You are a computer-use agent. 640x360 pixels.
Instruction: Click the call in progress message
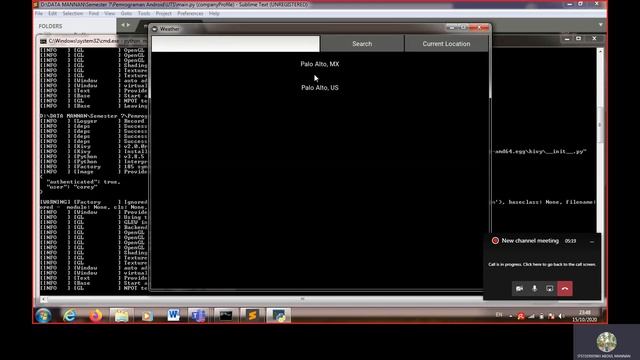(542, 264)
